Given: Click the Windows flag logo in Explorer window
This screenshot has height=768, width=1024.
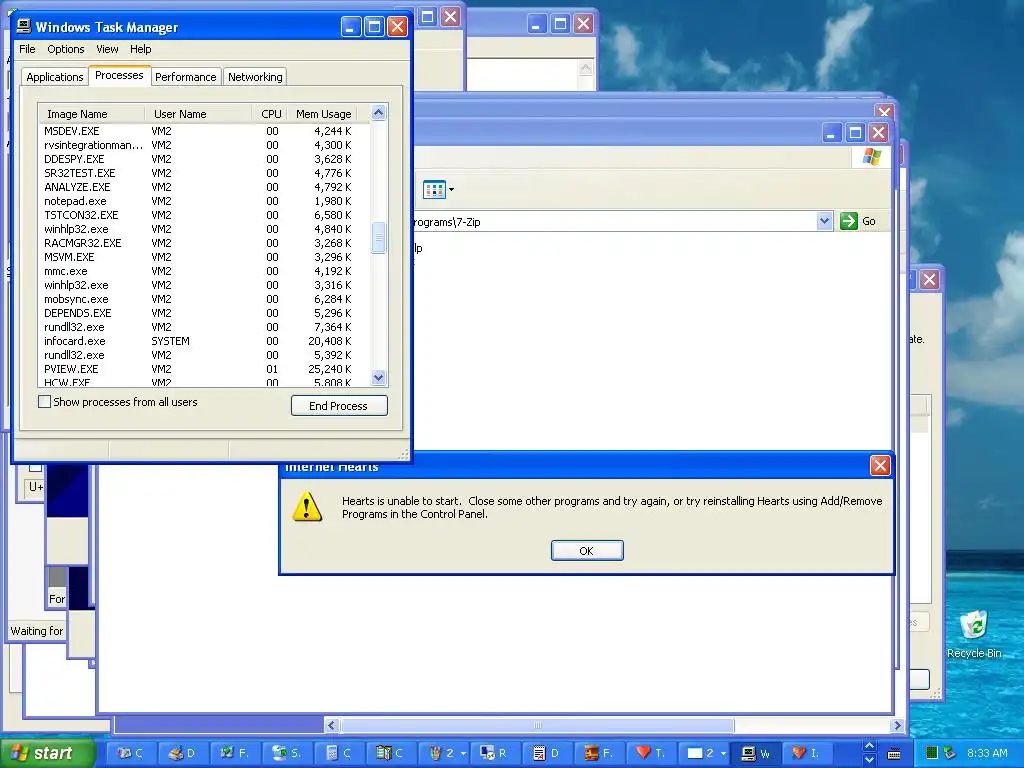Looking at the screenshot, I should pos(872,157).
